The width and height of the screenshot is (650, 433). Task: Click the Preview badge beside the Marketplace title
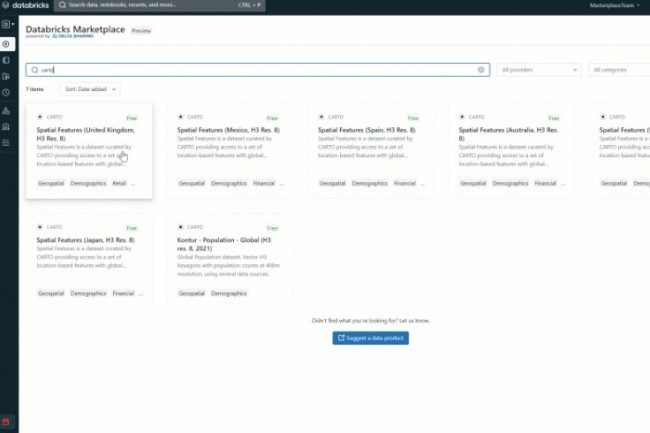[x=141, y=31]
